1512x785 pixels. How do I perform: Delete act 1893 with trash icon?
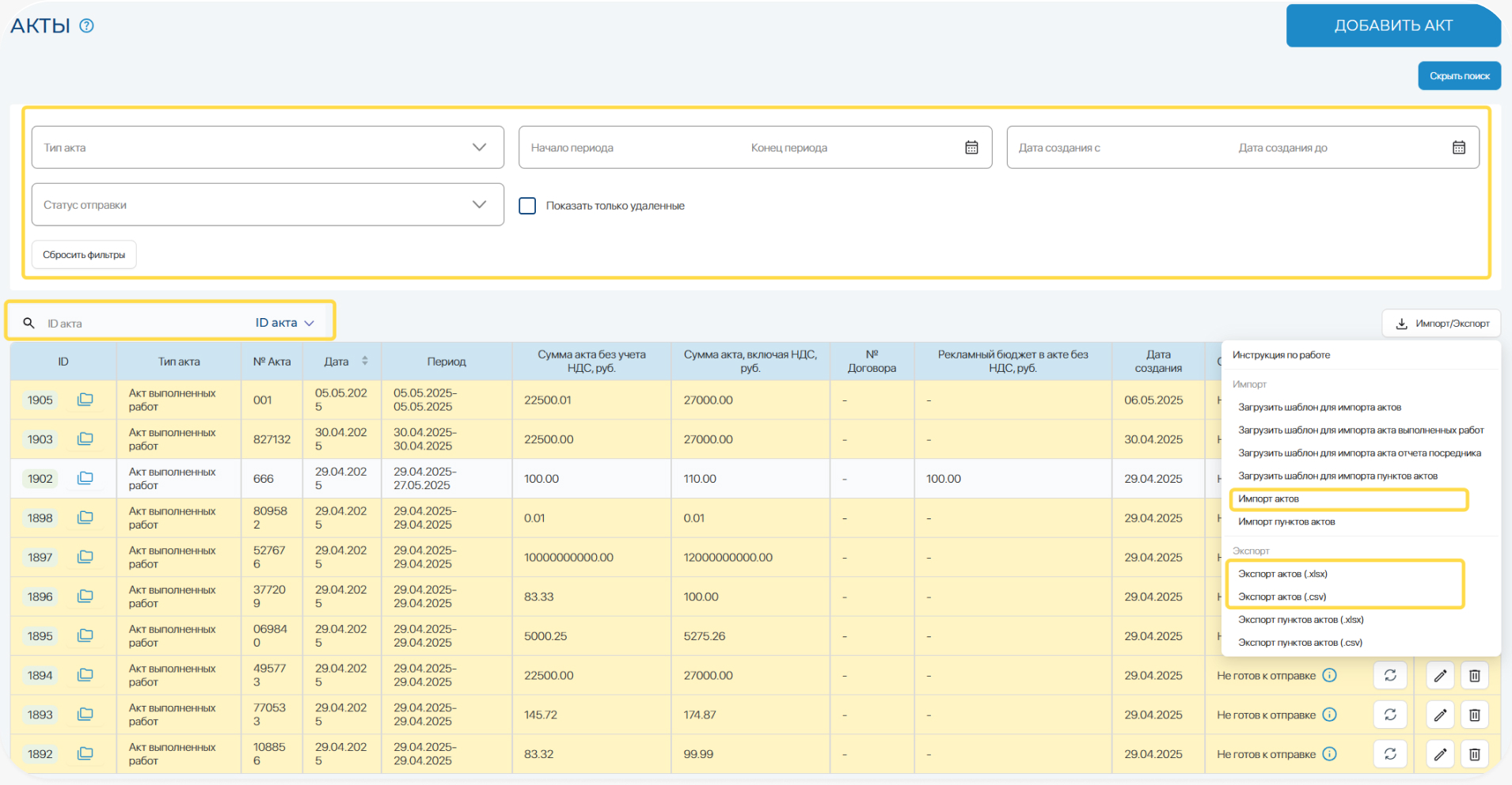(x=1474, y=715)
